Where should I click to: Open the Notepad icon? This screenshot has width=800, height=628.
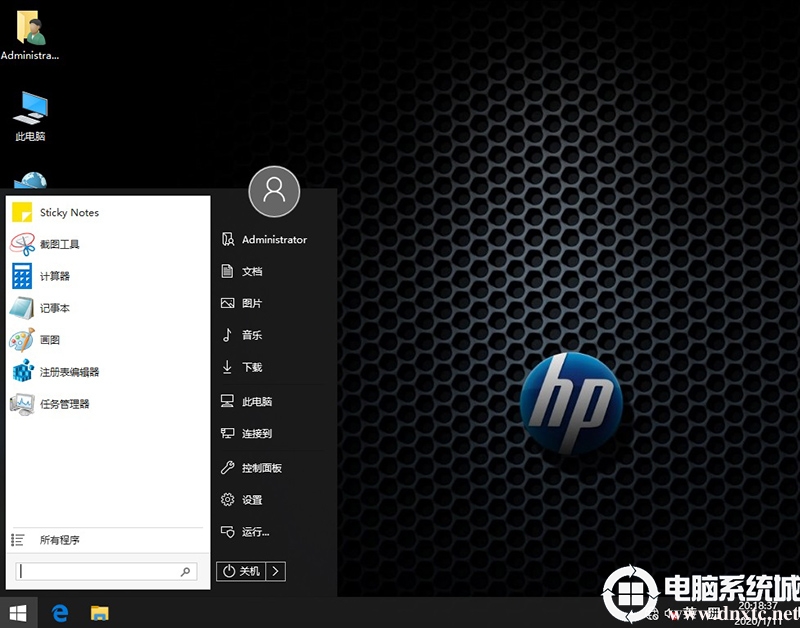click(x=22, y=308)
